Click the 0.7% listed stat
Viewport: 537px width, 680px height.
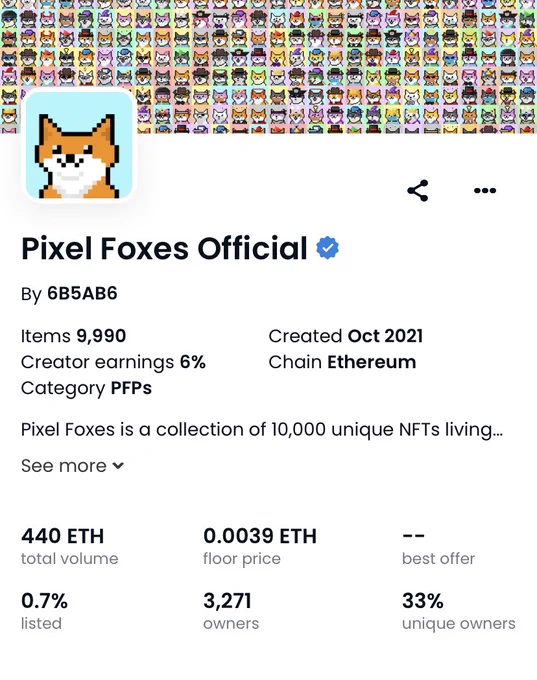[44, 611]
